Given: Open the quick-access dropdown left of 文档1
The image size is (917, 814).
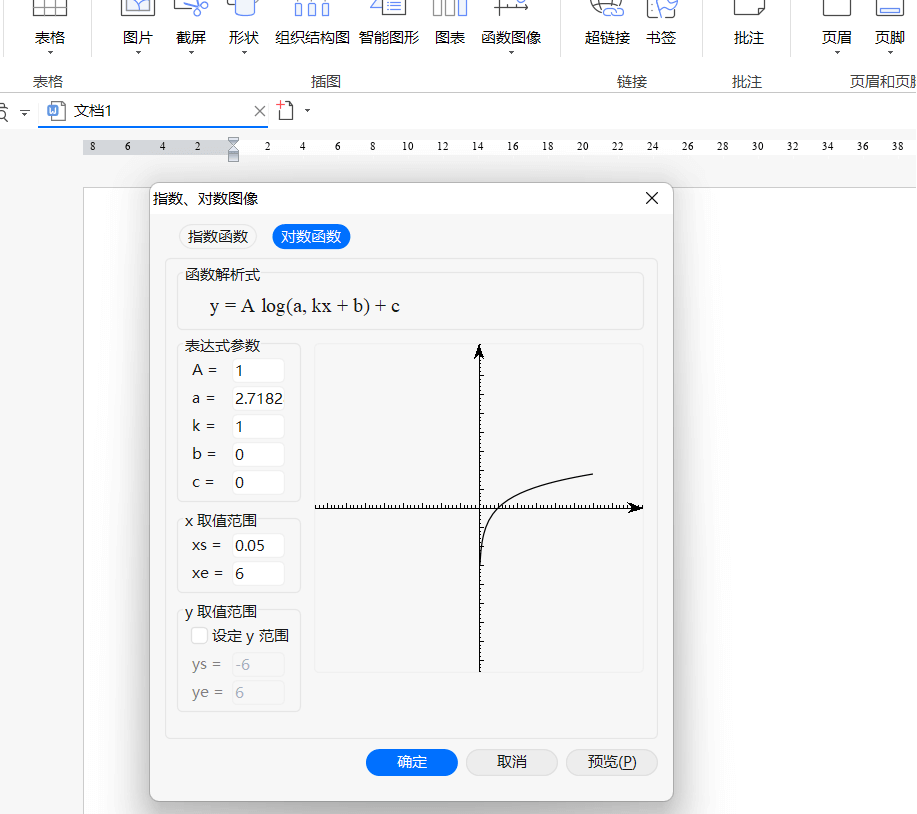Looking at the screenshot, I should 25,112.
